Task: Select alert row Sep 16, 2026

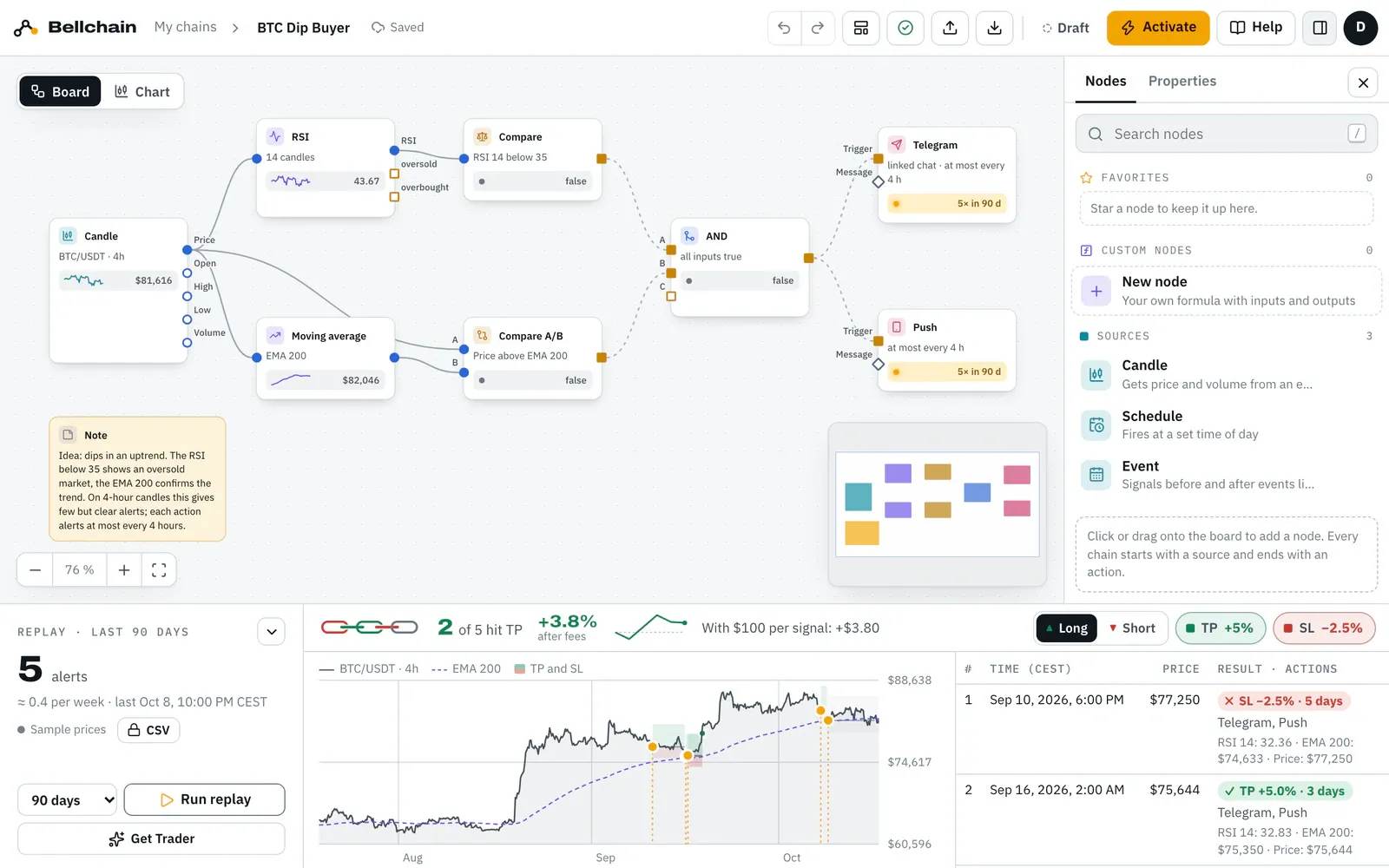Action: (1172, 819)
